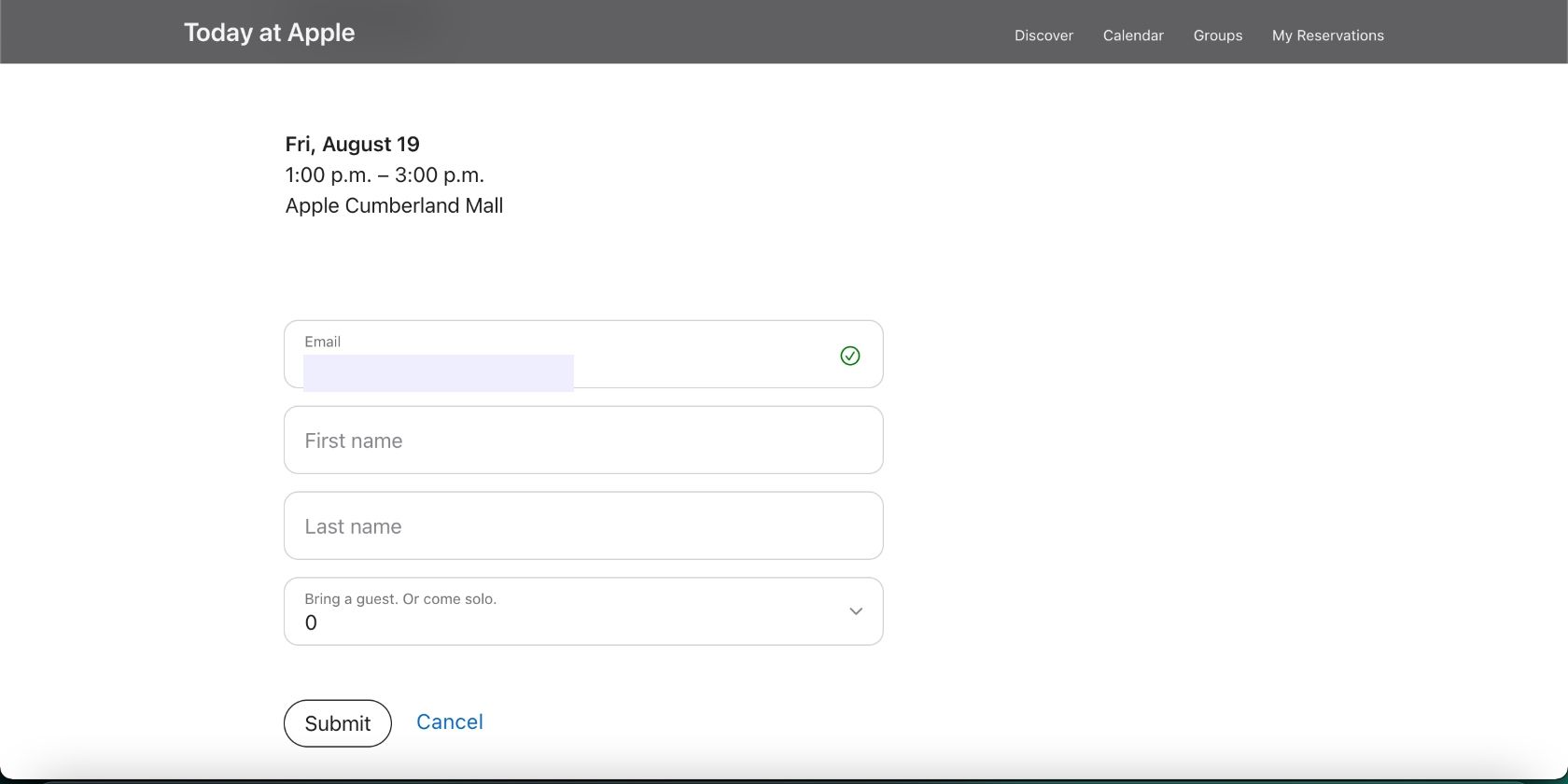This screenshot has height=784, width=1568.
Task: Click the 'Bring a guest. Or come solo.' label
Action: (x=400, y=599)
